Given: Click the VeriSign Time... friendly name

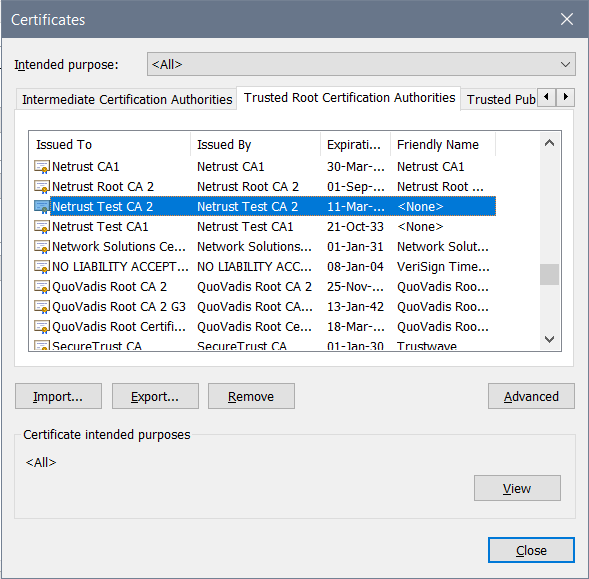Looking at the screenshot, I should point(443,266).
